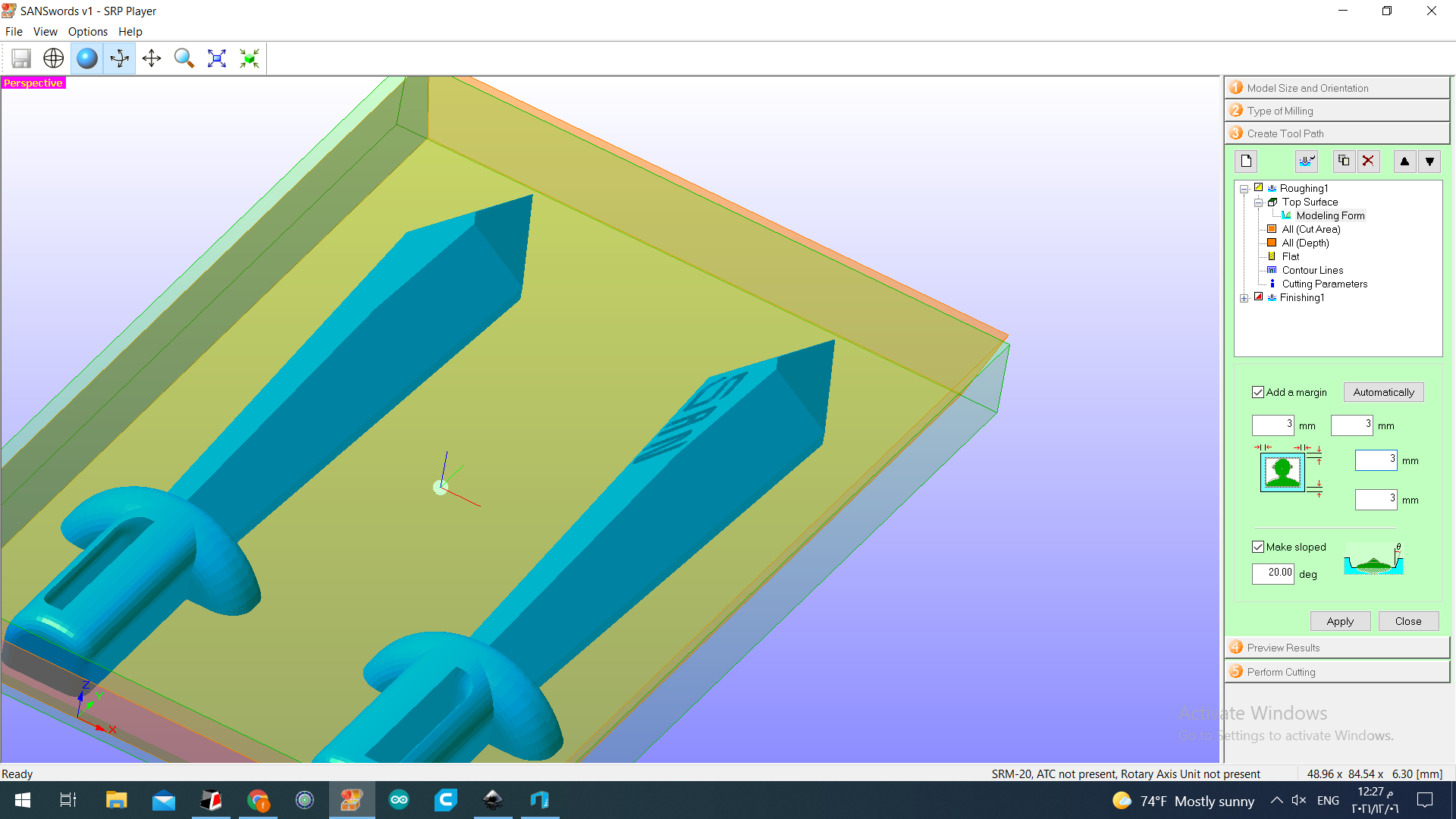Screen dimensions: 1456x819
Task: Click the Automatically margin button
Action: pos(1383,392)
